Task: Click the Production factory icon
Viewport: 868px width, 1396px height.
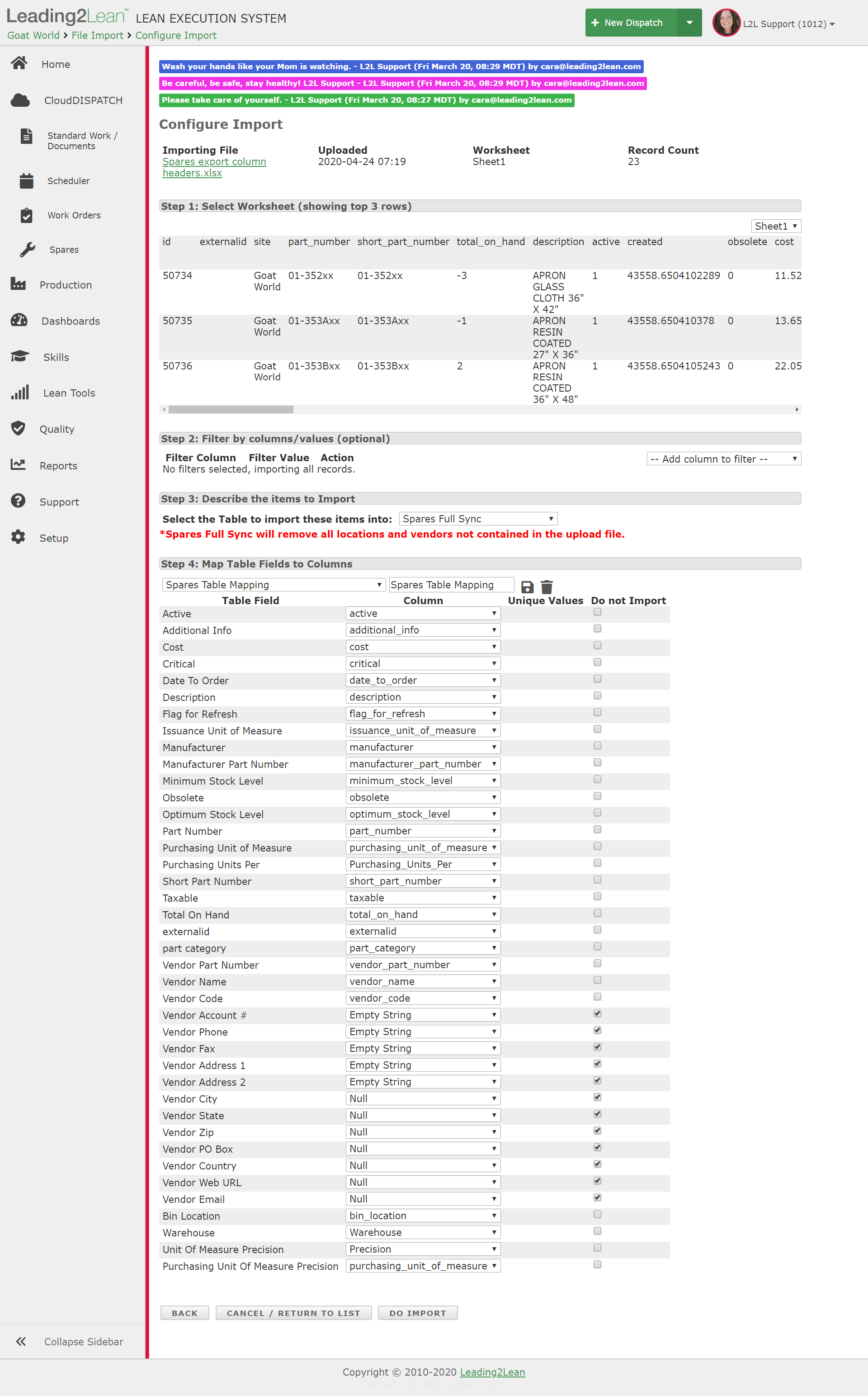Action: [x=19, y=284]
